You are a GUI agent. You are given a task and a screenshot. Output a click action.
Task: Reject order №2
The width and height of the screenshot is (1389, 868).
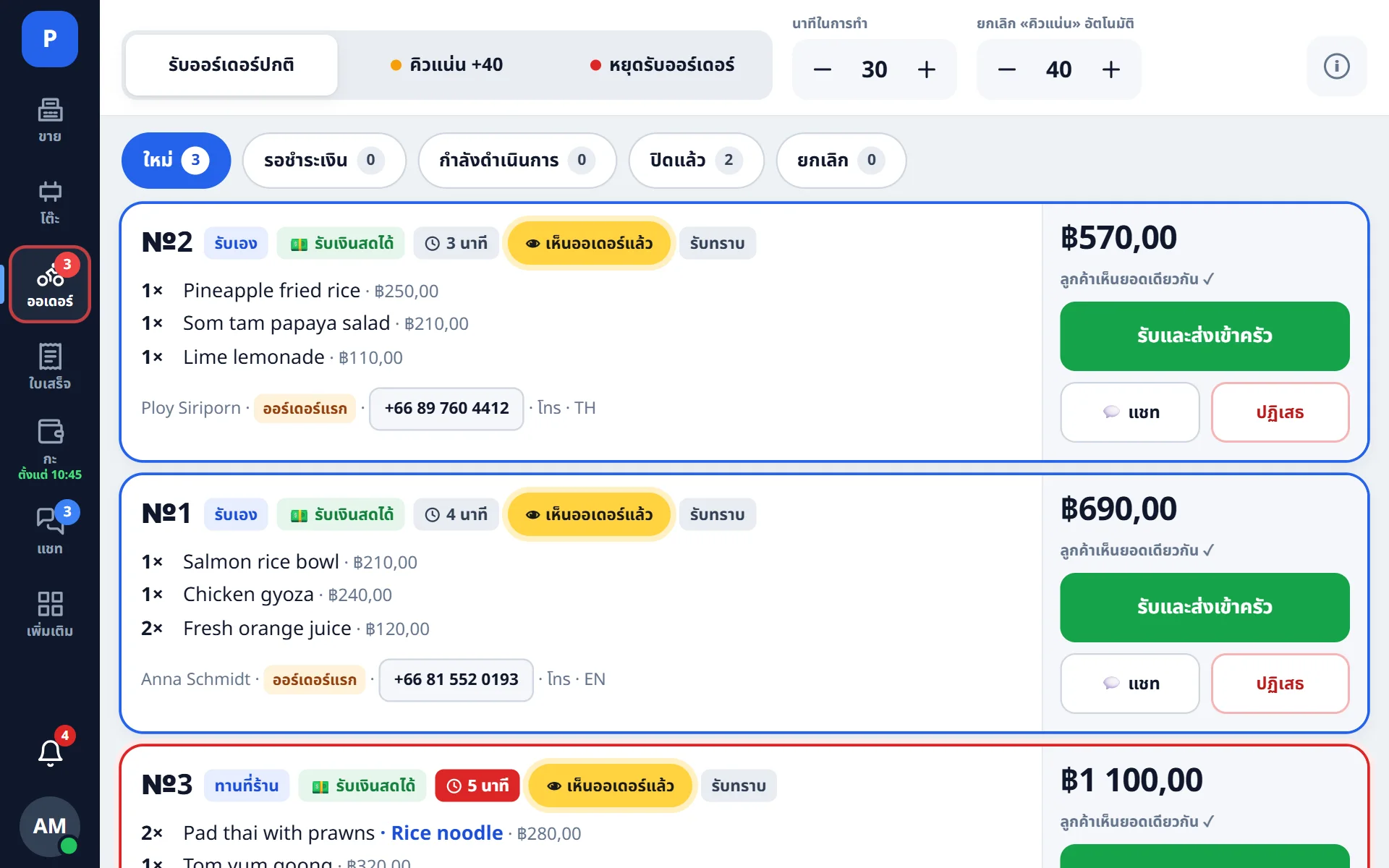1280,412
